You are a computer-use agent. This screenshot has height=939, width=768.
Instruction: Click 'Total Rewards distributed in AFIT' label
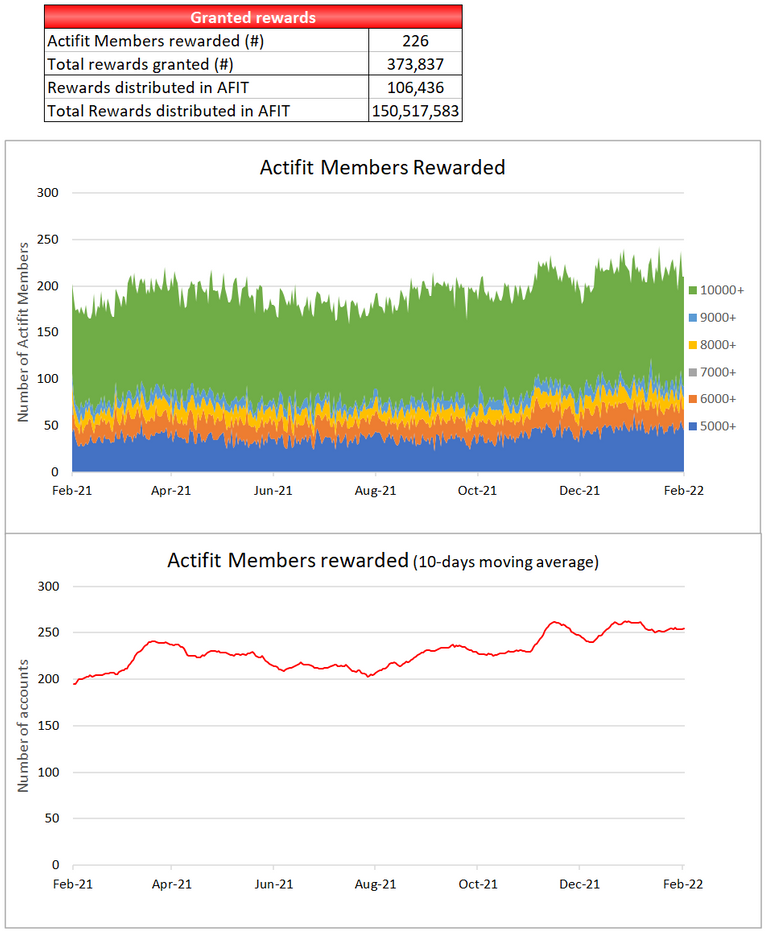point(168,111)
